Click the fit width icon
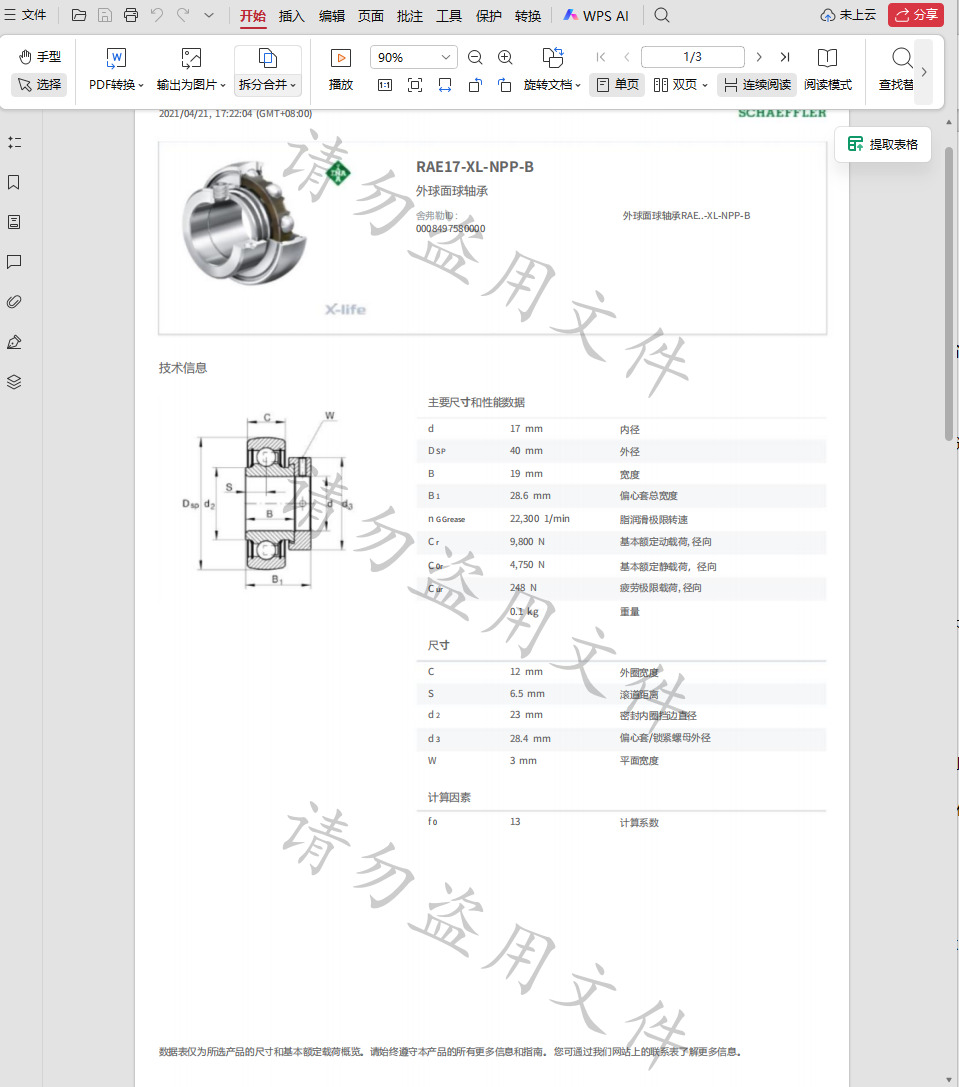 tap(444, 85)
